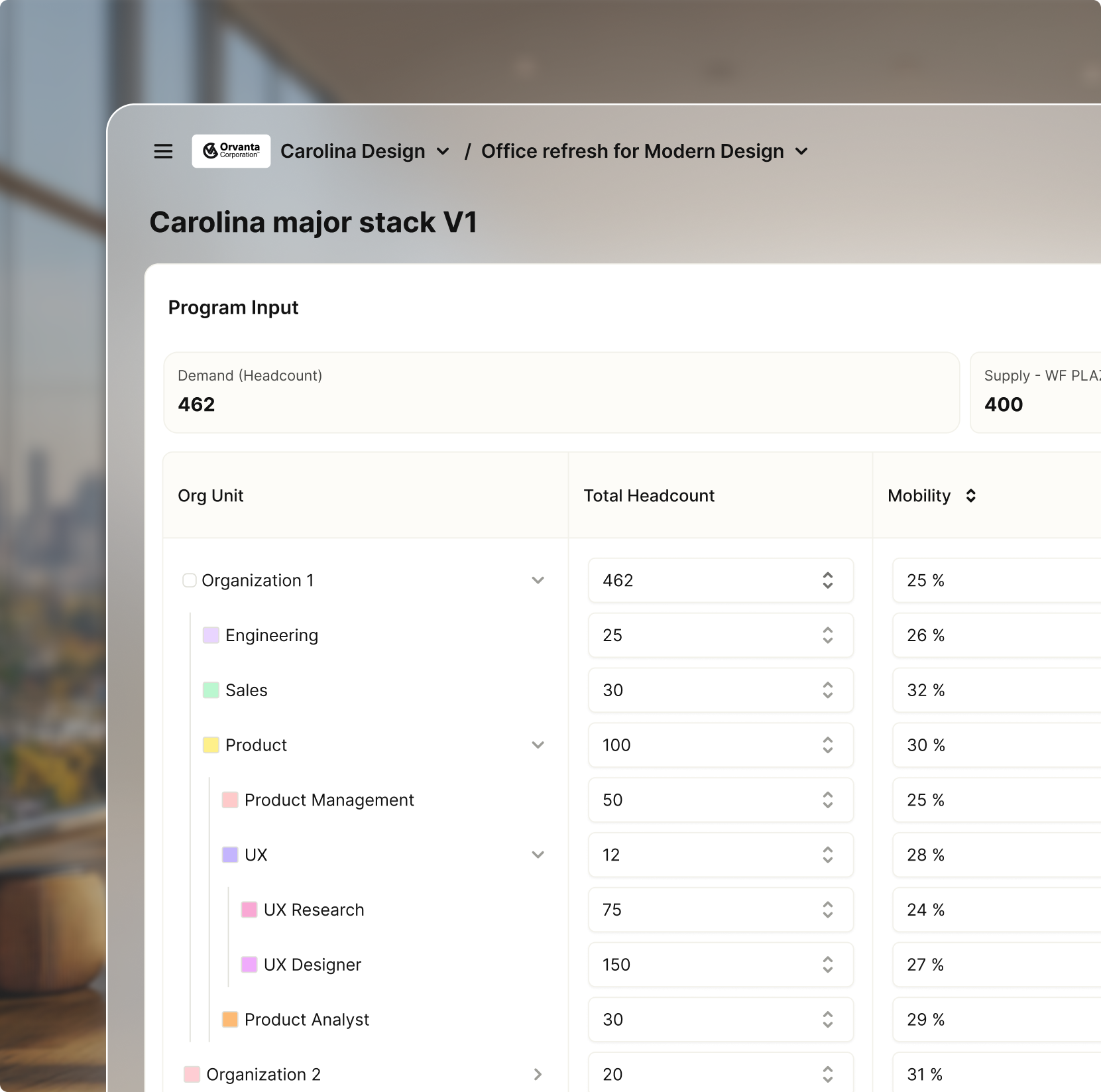Sort by the Mobility column arrows
The height and width of the screenshot is (1092, 1101).
click(x=970, y=496)
